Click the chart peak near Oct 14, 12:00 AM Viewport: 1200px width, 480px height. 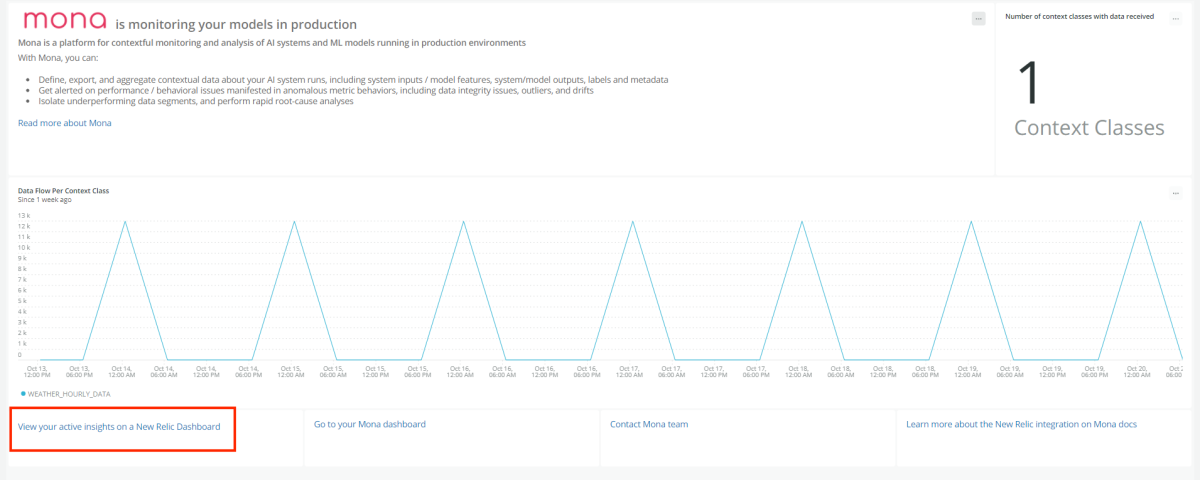125,221
